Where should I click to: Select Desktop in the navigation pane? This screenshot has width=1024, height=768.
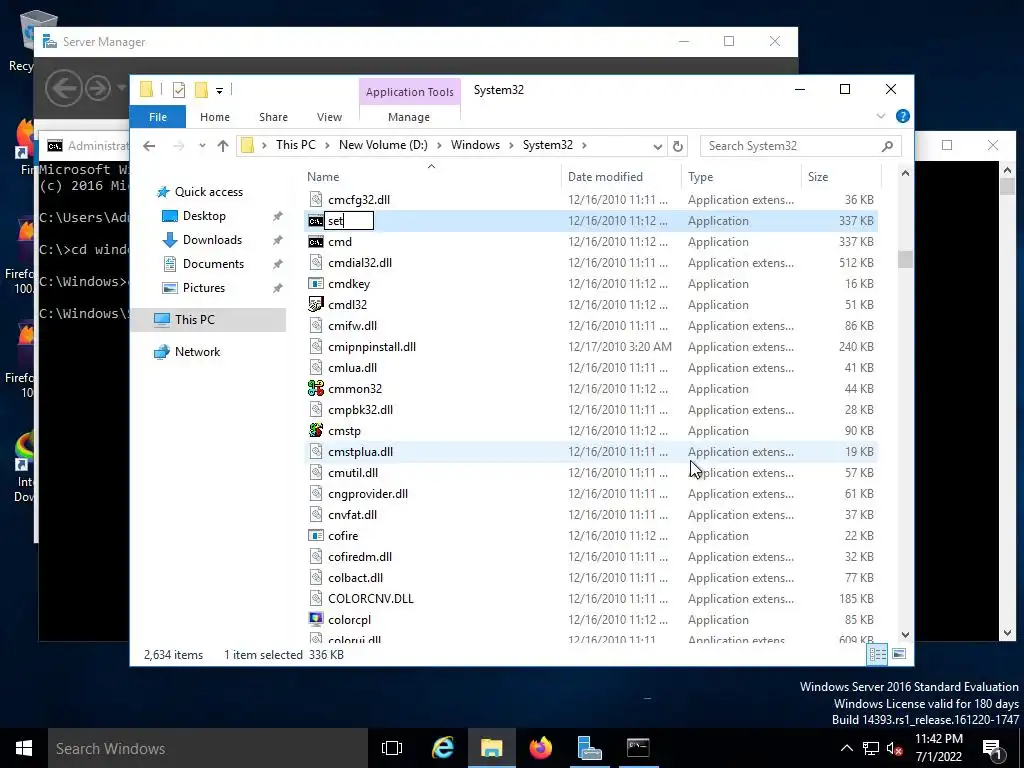pyautogui.click(x=204, y=216)
